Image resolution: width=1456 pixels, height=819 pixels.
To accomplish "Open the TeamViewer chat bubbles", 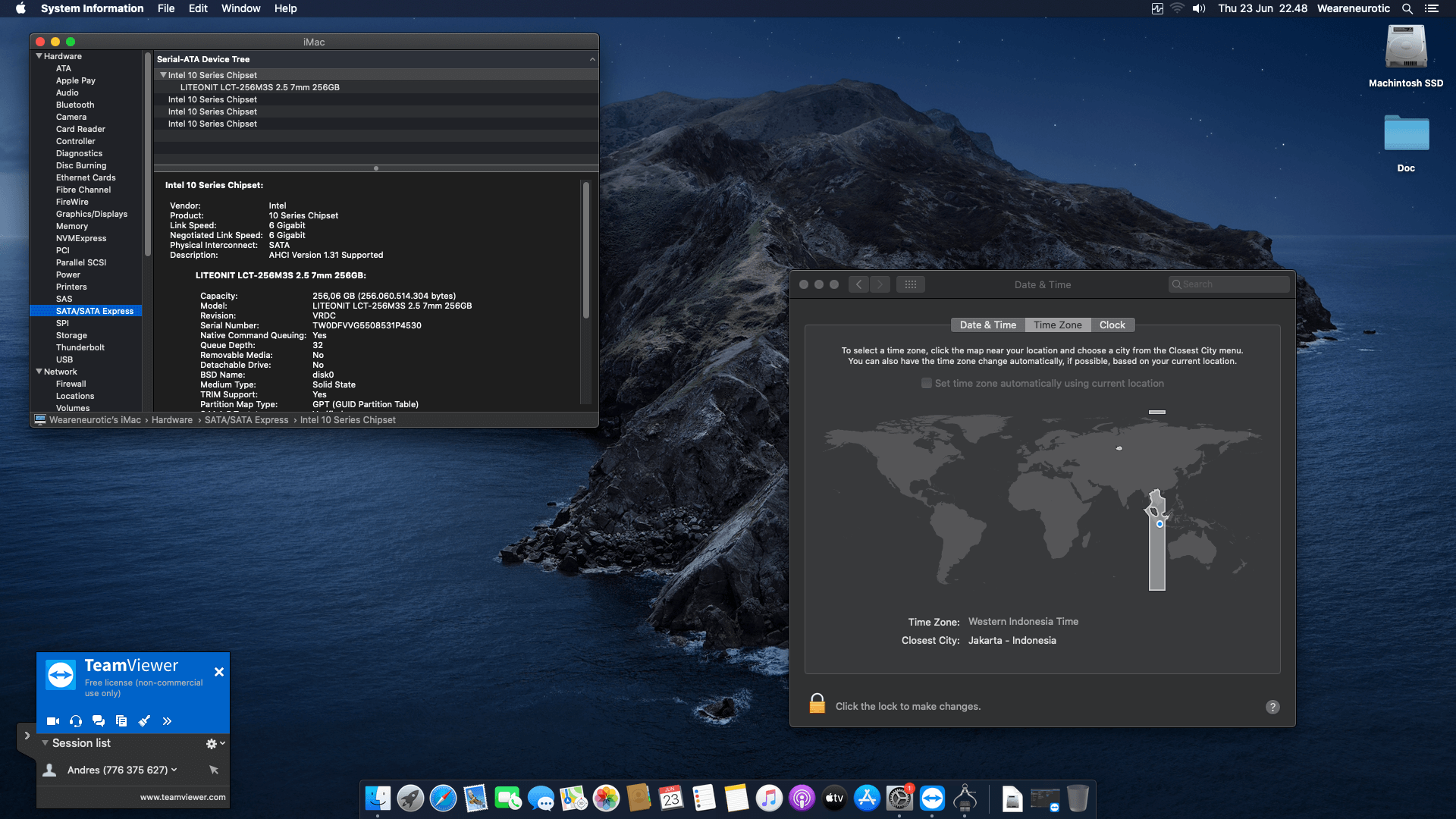I will (99, 721).
